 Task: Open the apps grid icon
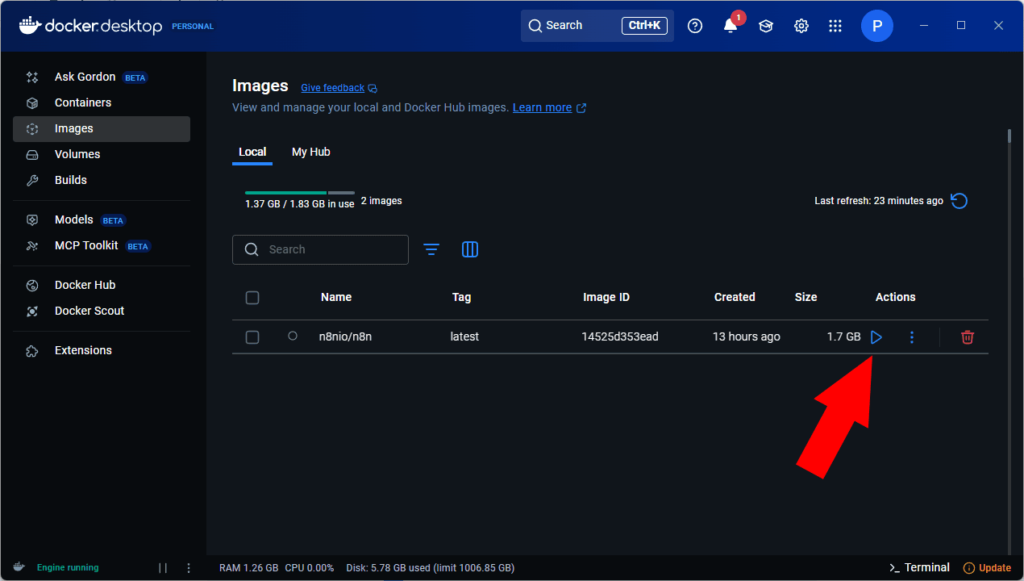pos(835,25)
